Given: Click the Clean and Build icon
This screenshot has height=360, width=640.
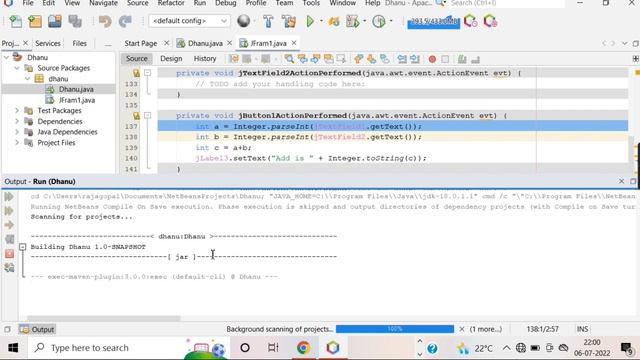Looking at the screenshot, I should click(289, 21).
